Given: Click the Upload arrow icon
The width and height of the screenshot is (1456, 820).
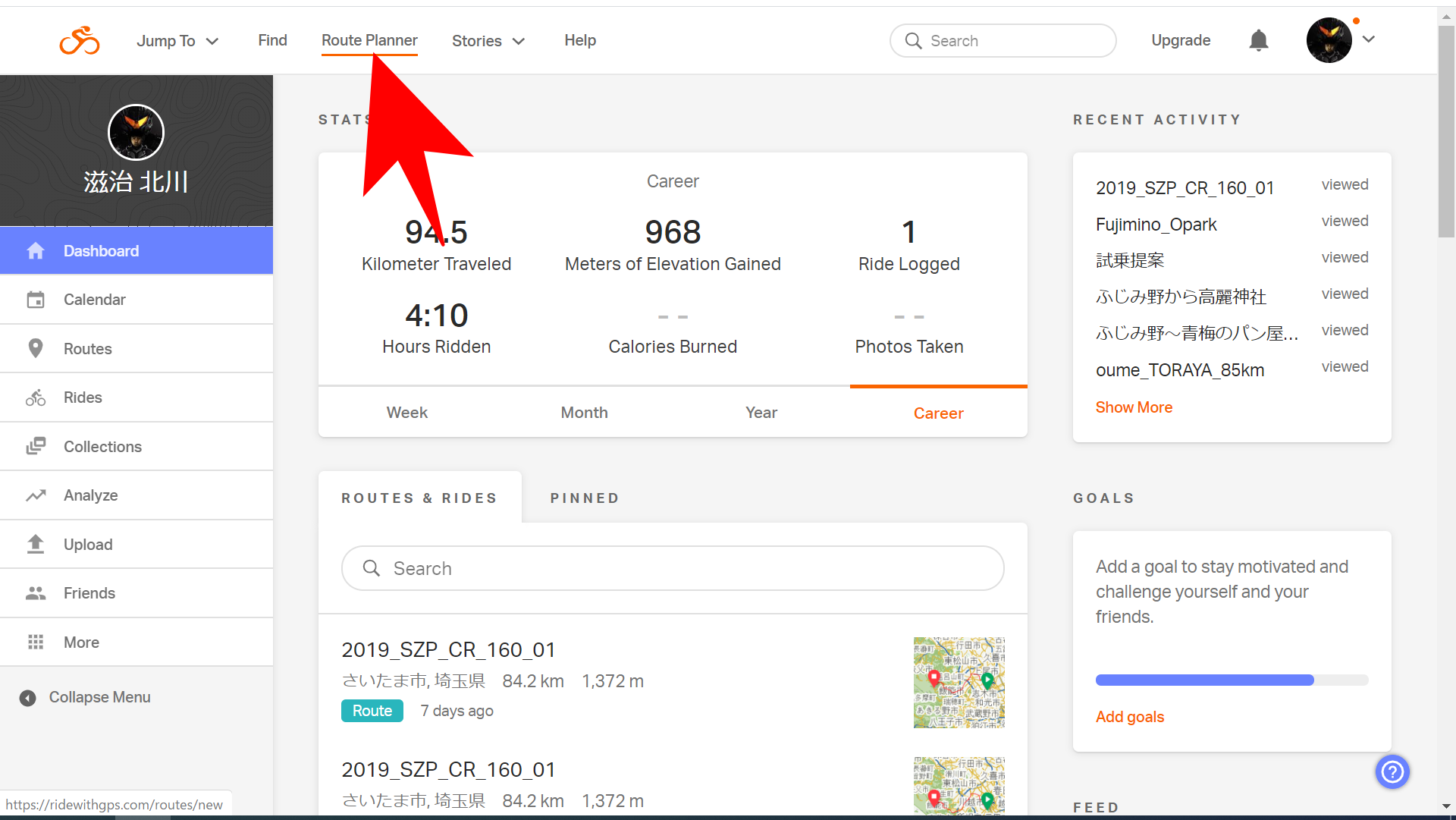Looking at the screenshot, I should pos(36,544).
